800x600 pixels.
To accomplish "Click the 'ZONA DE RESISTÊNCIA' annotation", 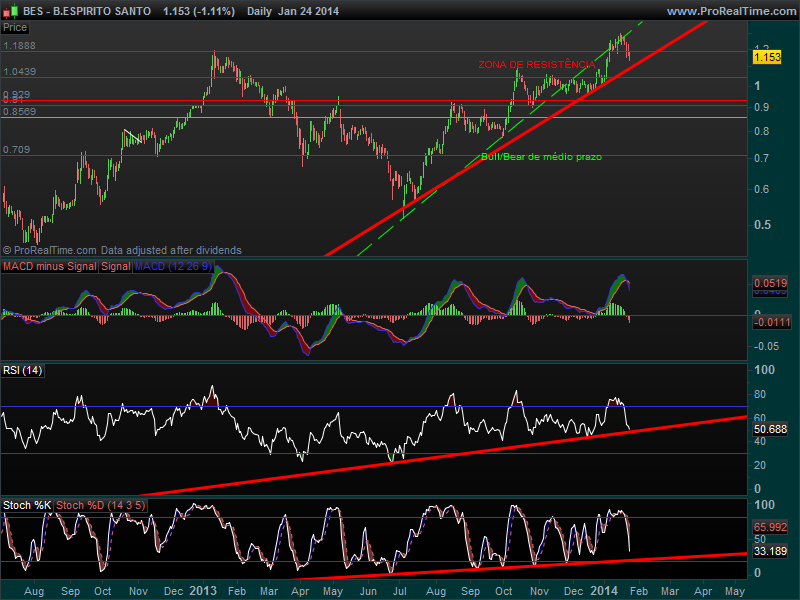I will pos(536,65).
